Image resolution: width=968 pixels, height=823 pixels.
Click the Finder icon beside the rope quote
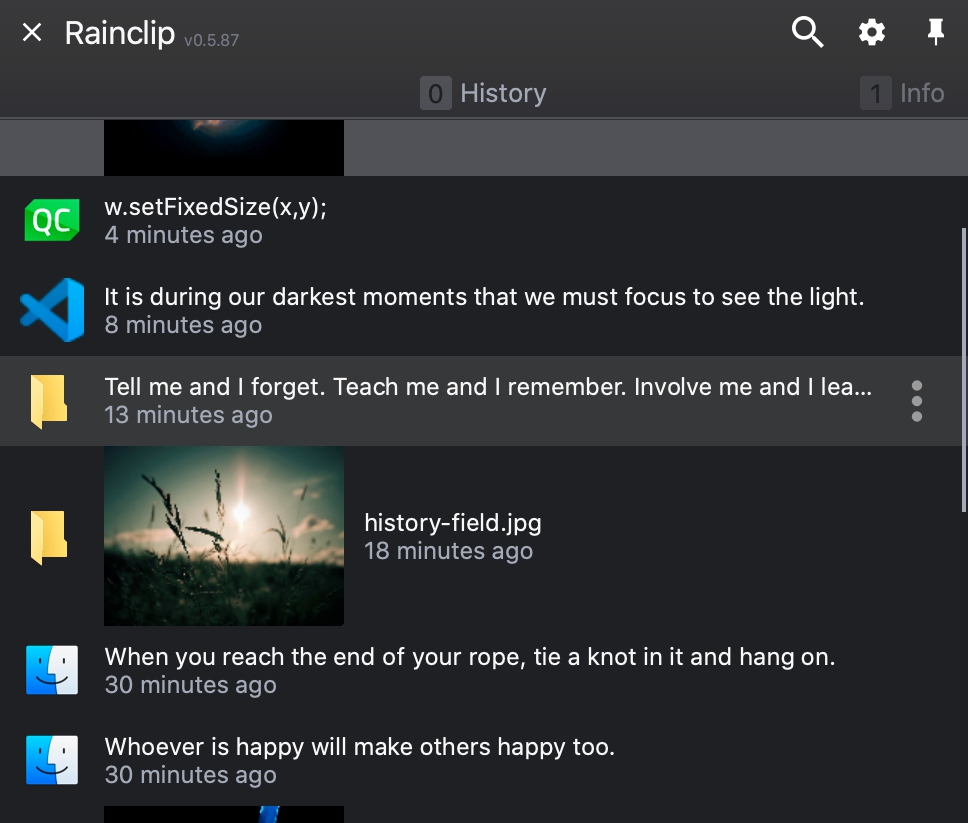(51, 670)
